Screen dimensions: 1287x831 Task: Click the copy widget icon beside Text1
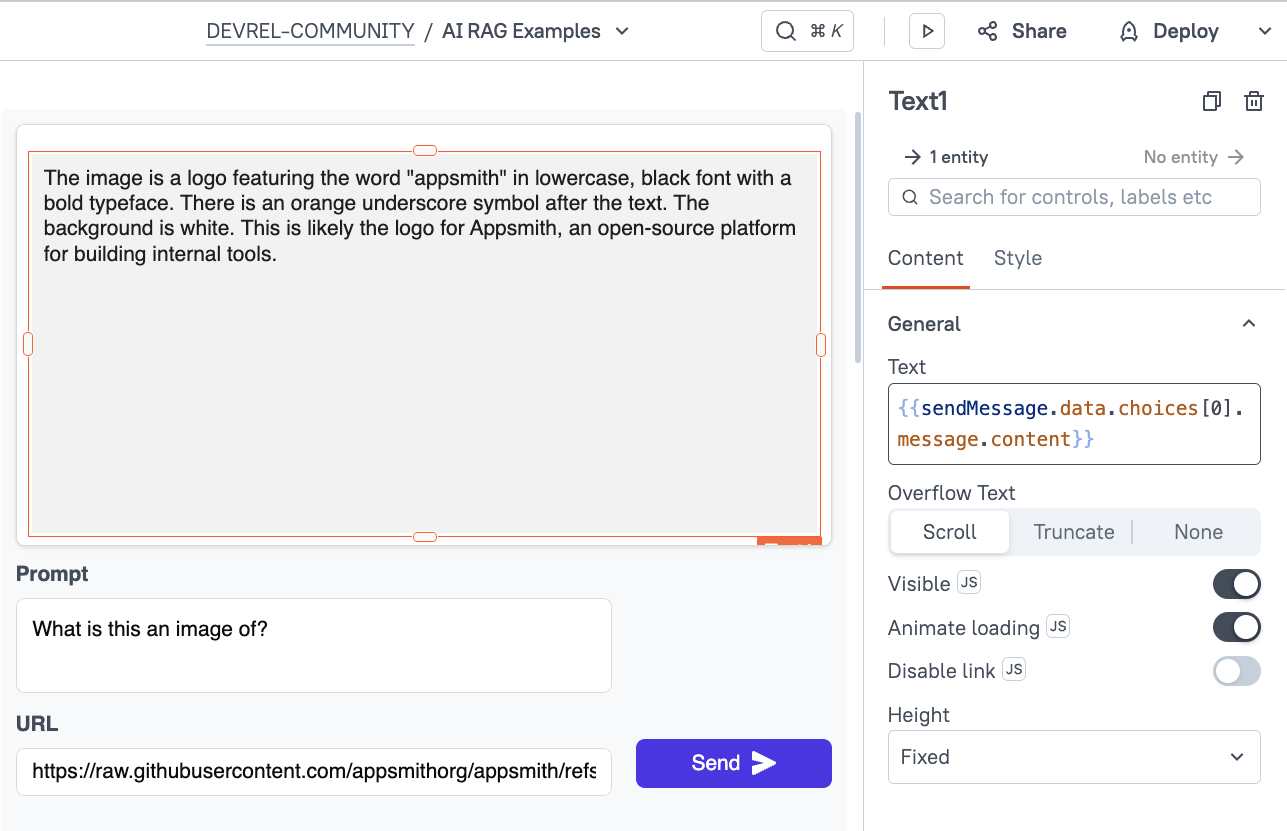coord(1212,101)
